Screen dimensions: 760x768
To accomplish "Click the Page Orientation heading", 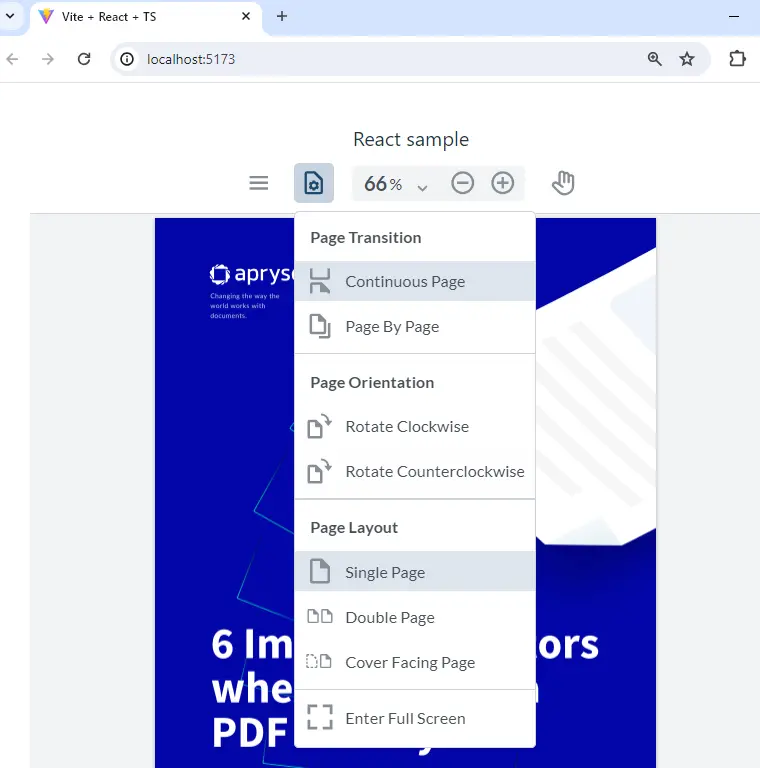I will (x=372, y=383).
